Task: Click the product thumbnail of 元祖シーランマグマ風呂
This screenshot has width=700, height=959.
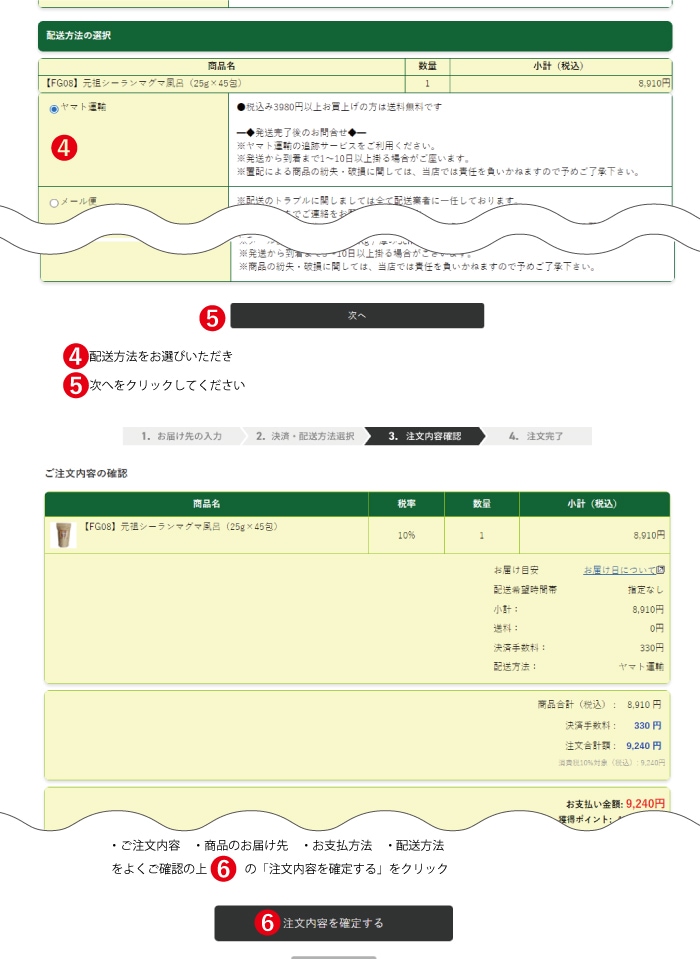Action: pyautogui.click(x=63, y=535)
